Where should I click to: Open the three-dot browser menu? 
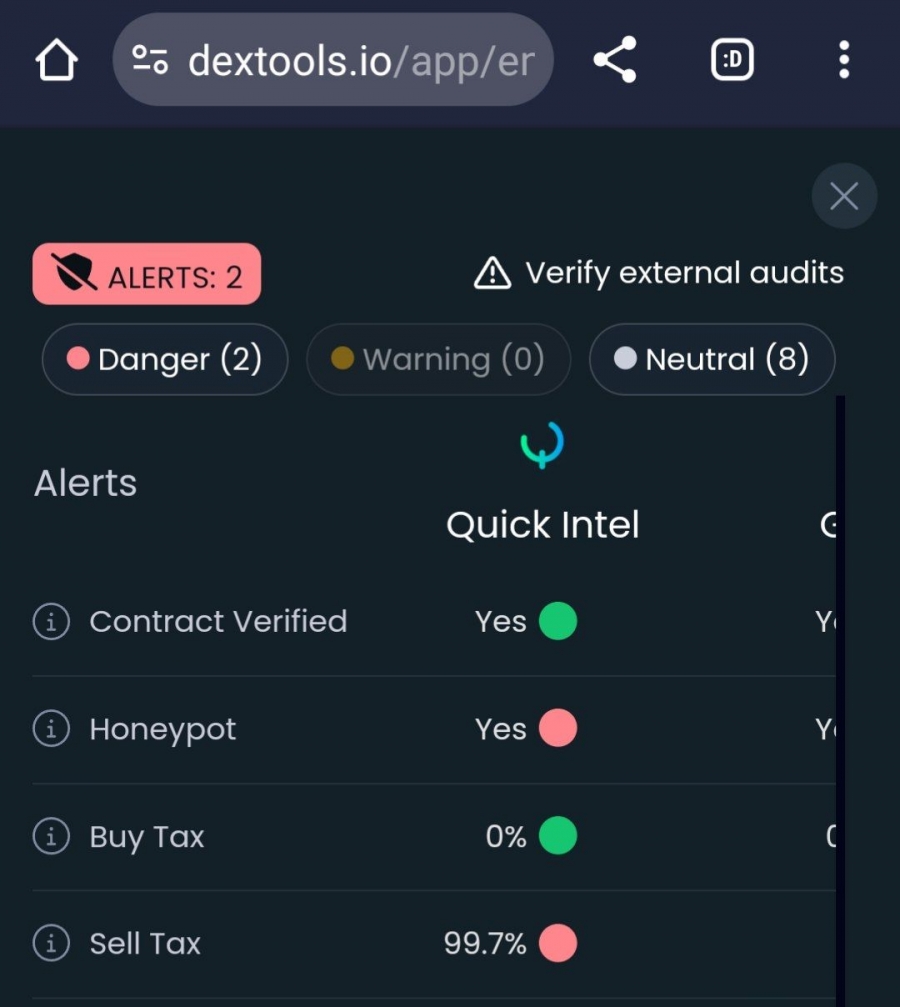[844, 60]
